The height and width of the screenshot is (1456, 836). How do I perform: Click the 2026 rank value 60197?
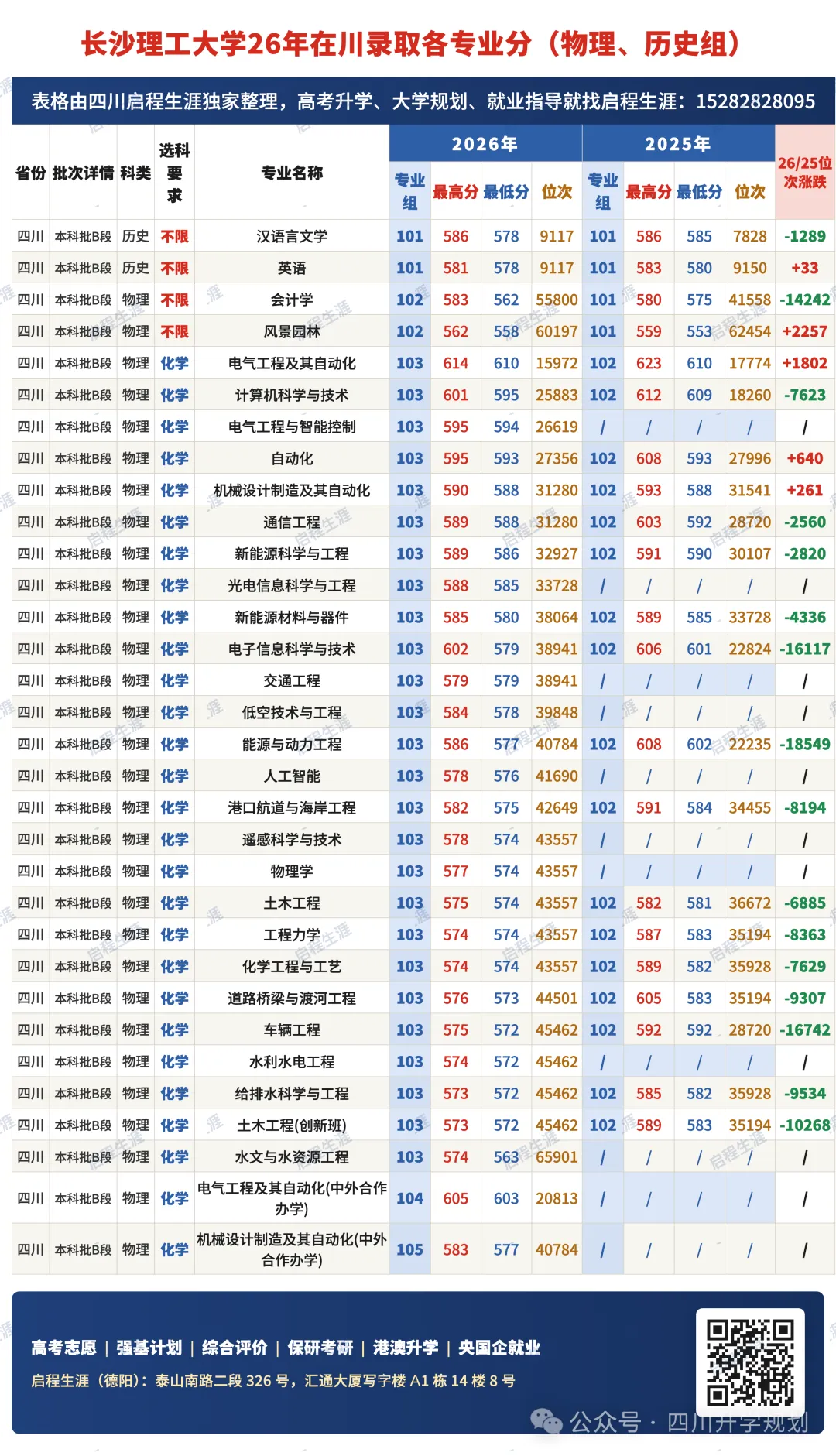click(x=557, y=331)
